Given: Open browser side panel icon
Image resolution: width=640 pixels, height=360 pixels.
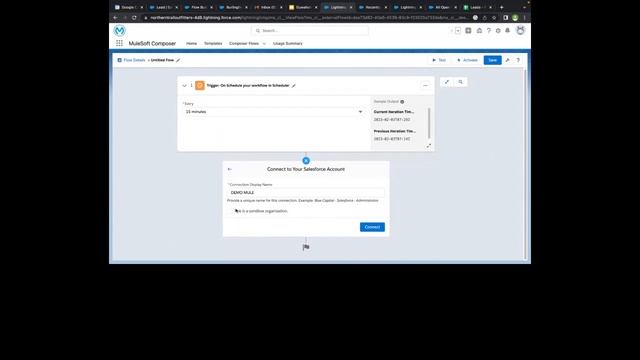Looking at the screenshot, I should [x=505, y=18].
